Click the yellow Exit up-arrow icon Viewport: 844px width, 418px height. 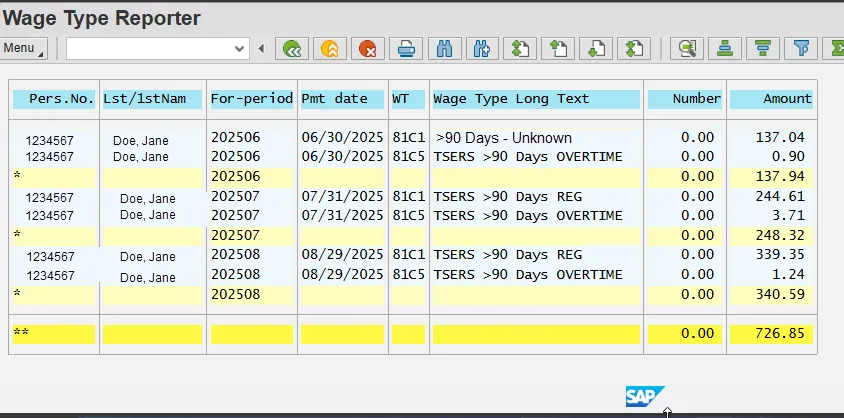(x=330, y=48)
